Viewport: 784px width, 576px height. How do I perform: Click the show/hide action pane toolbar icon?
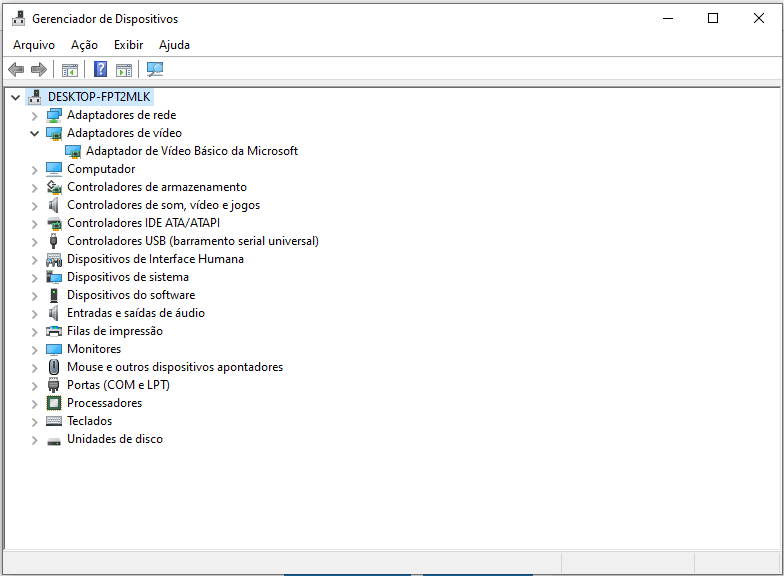point(124,70)
